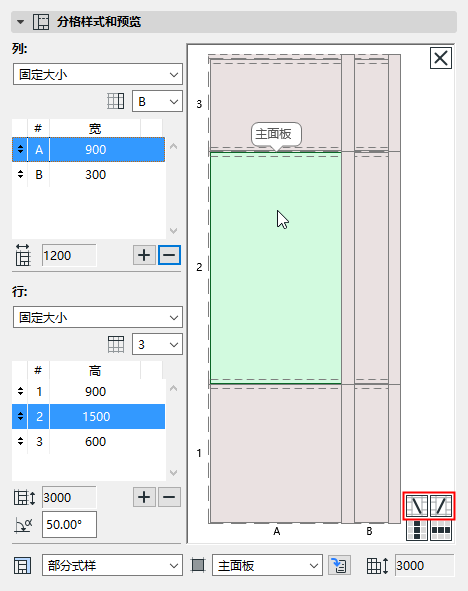Click the pattern type icon beside 部分式样
This screenshot has height=591, width=468.
(23, 565)
